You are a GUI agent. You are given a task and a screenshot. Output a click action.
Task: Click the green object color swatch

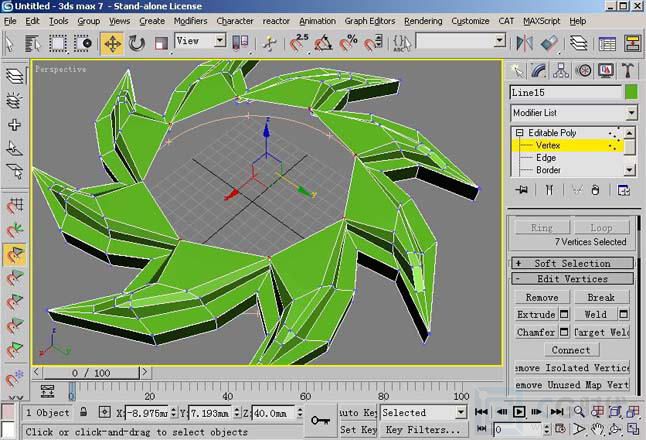click(631, 92)
